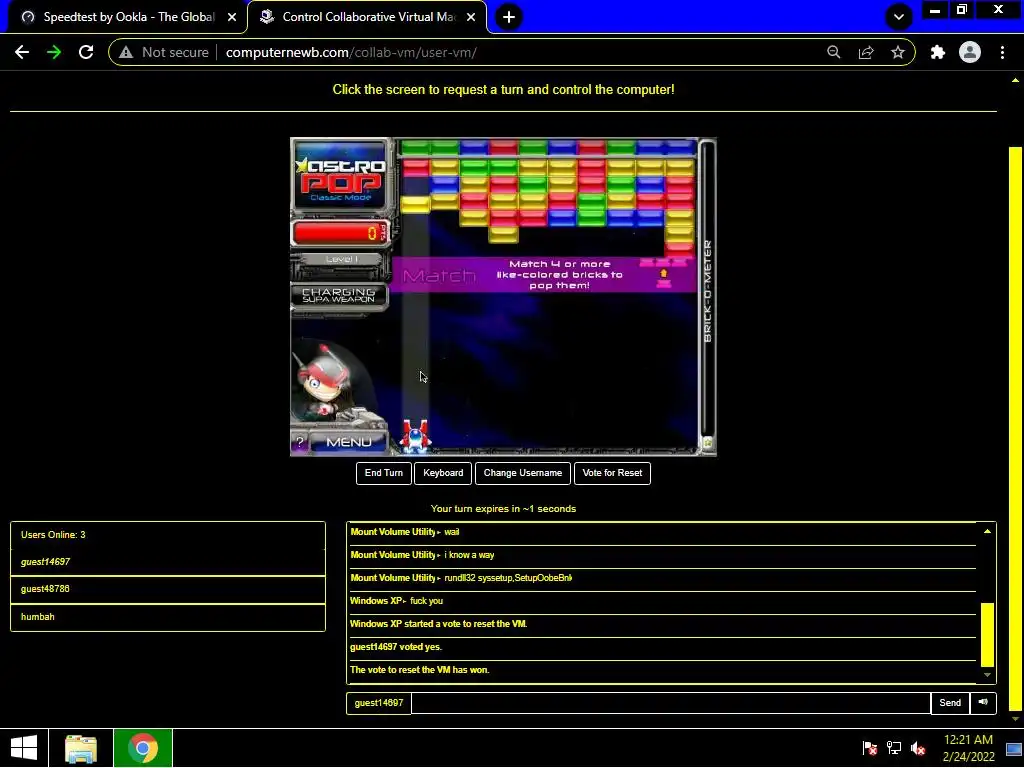This screenshot has width=1024, height=768.
Task: Close the Speedtest by Ookla tab
Action: point(232,17)
